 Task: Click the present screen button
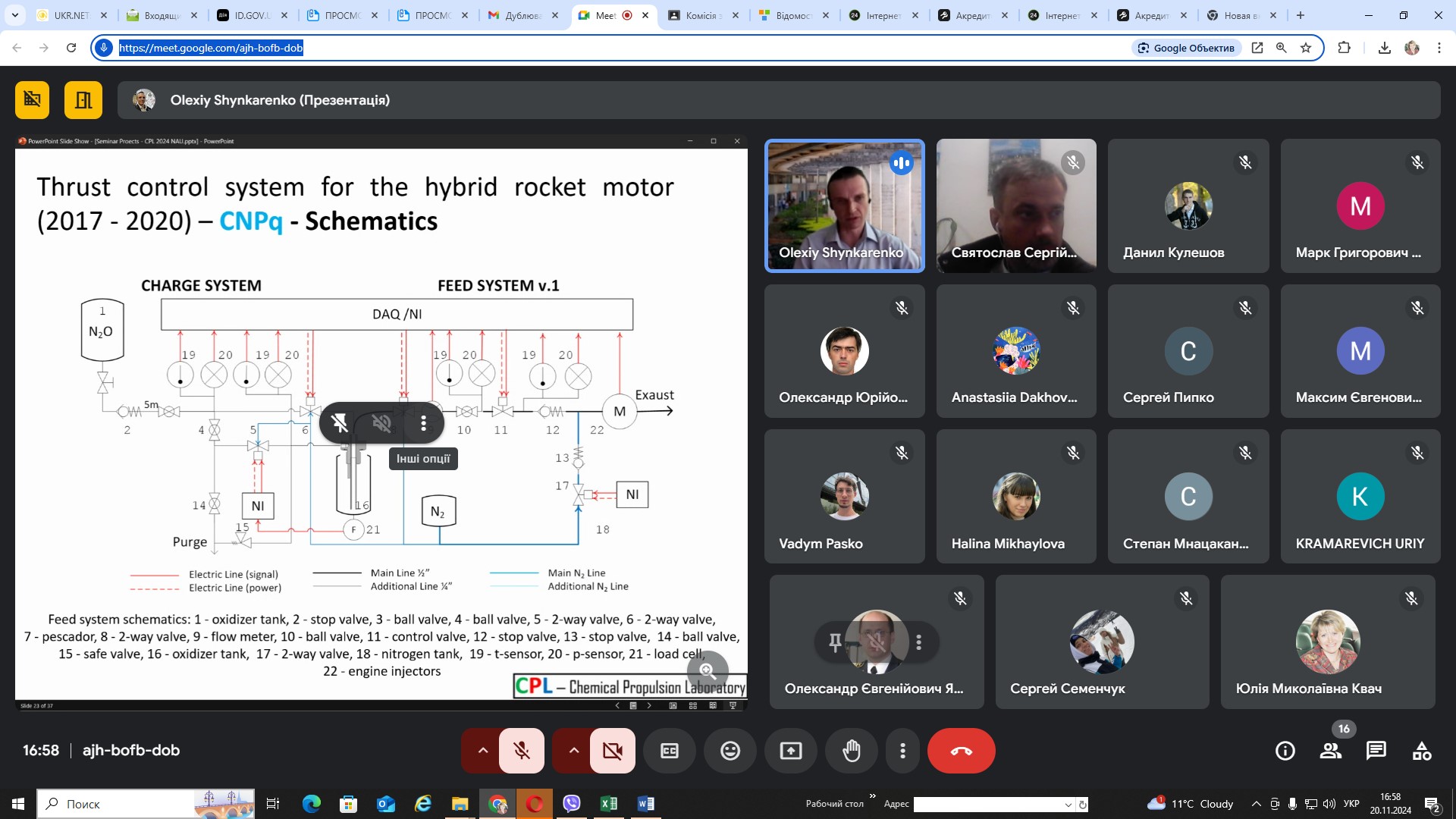[791, 751]
